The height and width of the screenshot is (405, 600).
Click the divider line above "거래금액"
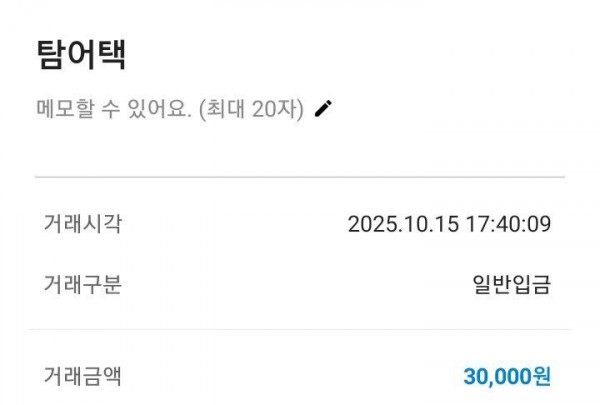(x=300, y=329)
